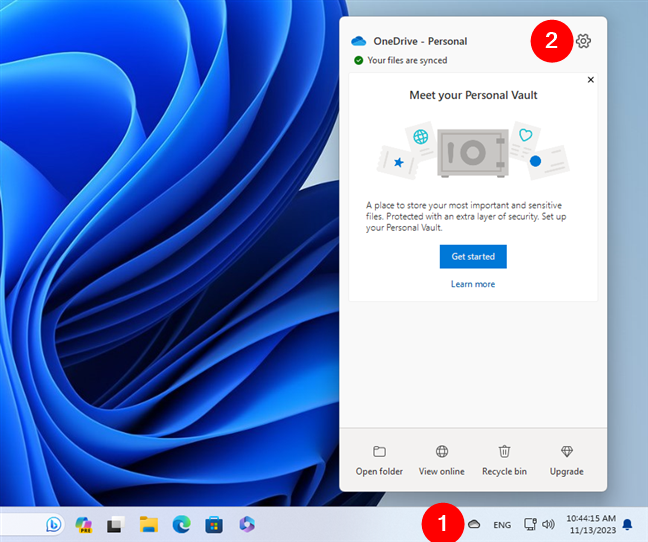Viewport: 648px width, 542px height.
Task: Choose Upgrade diamond option
Action: tap(567, 461)
